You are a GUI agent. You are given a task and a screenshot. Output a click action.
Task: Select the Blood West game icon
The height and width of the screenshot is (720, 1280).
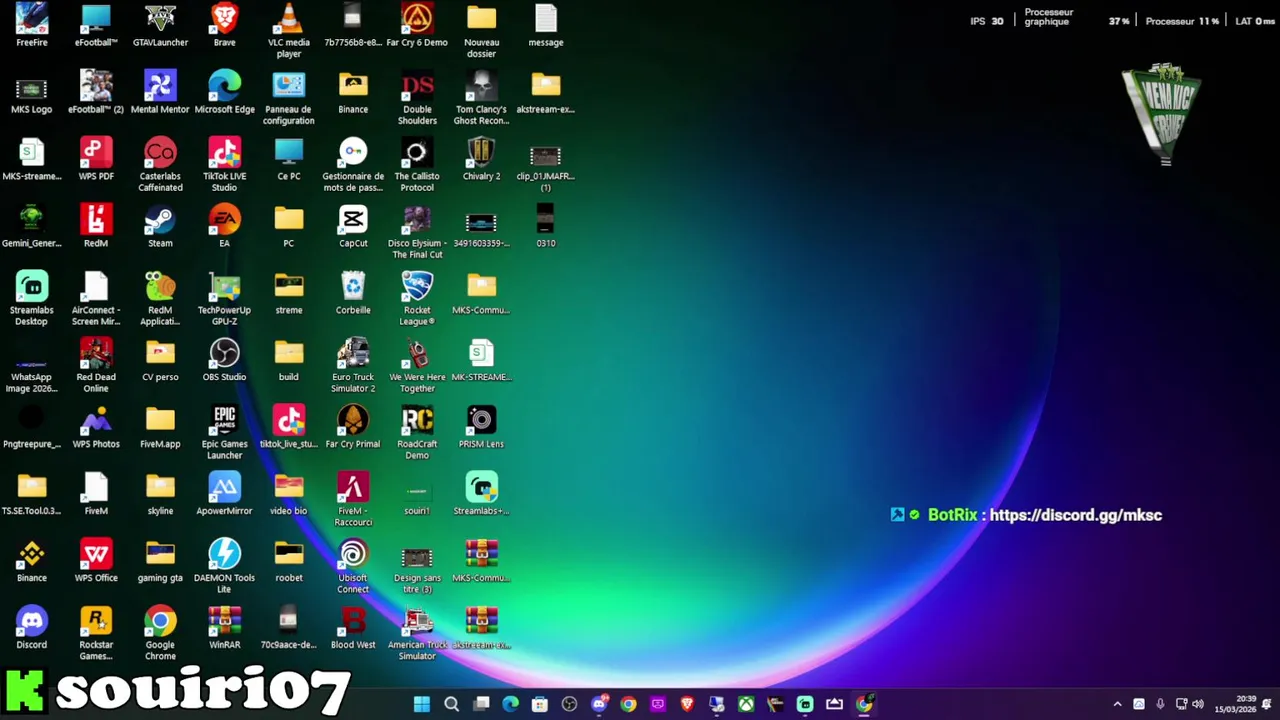(353, 628)
